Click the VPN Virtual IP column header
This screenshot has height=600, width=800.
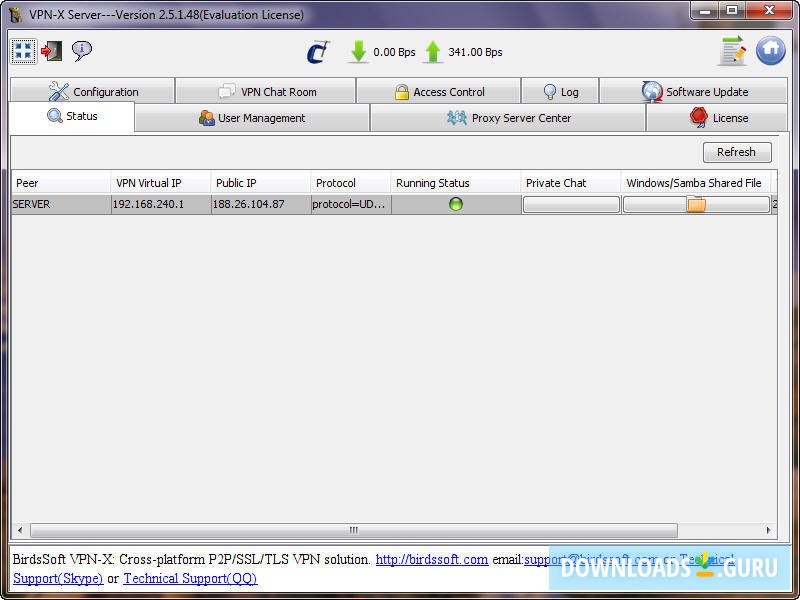point(161,183)
